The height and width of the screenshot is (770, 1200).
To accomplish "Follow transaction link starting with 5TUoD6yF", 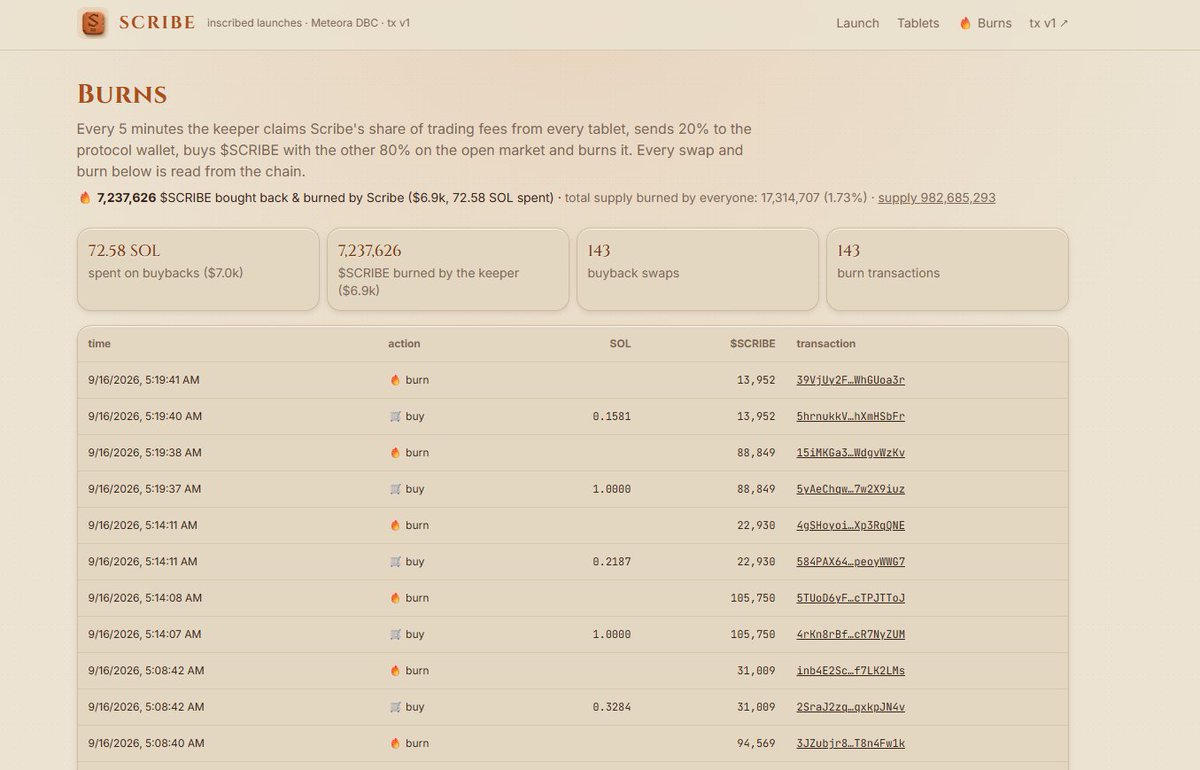I will point(851,598).
